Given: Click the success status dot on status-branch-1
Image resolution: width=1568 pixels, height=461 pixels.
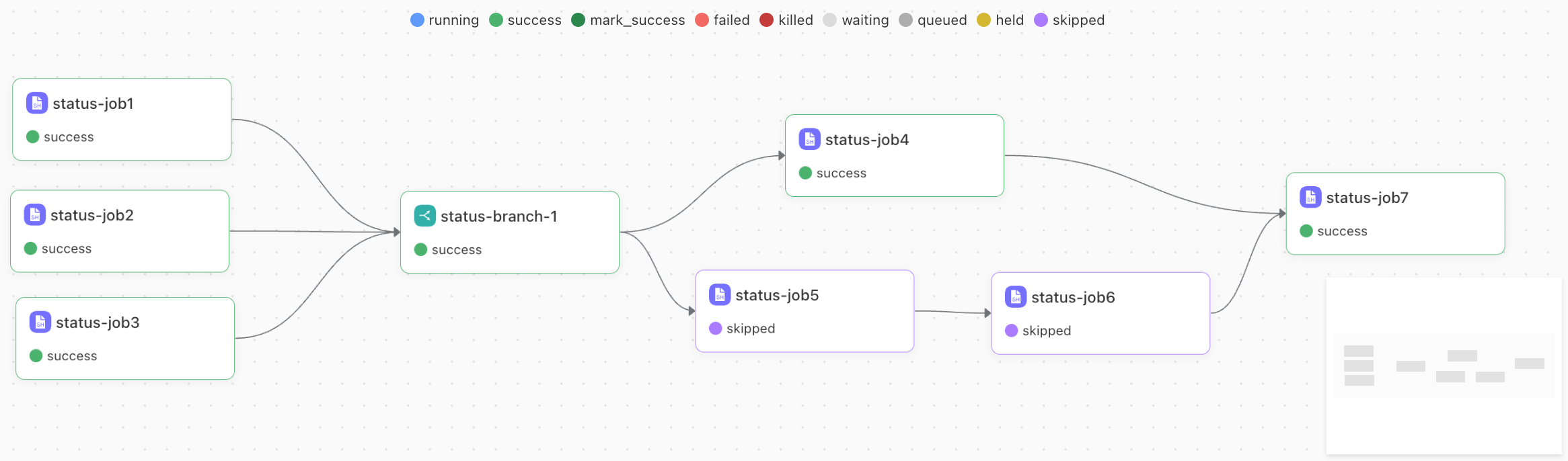Looking at the screenshot, I should 421,249.
